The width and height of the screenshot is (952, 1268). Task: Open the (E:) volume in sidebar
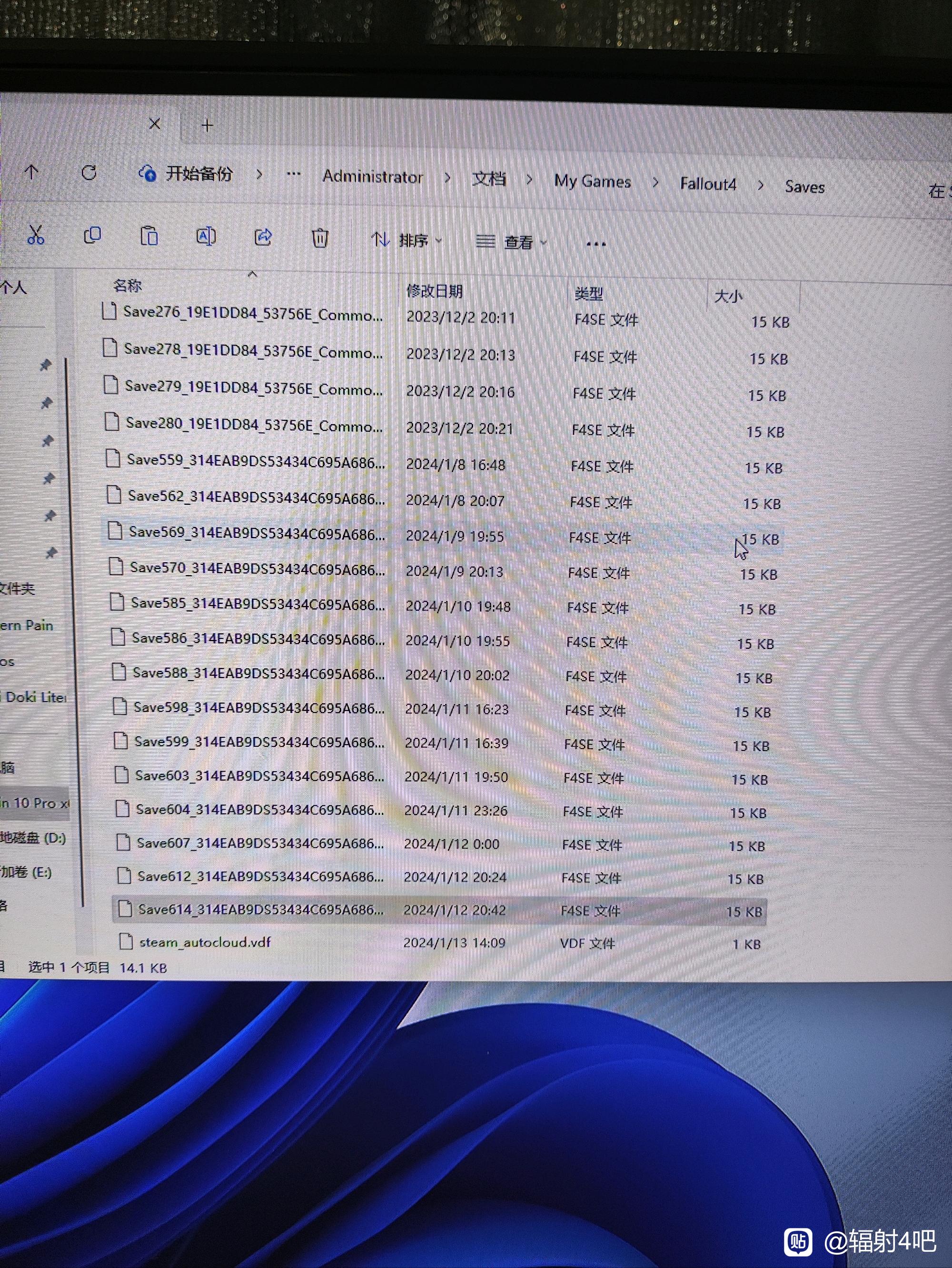(26, 872)
